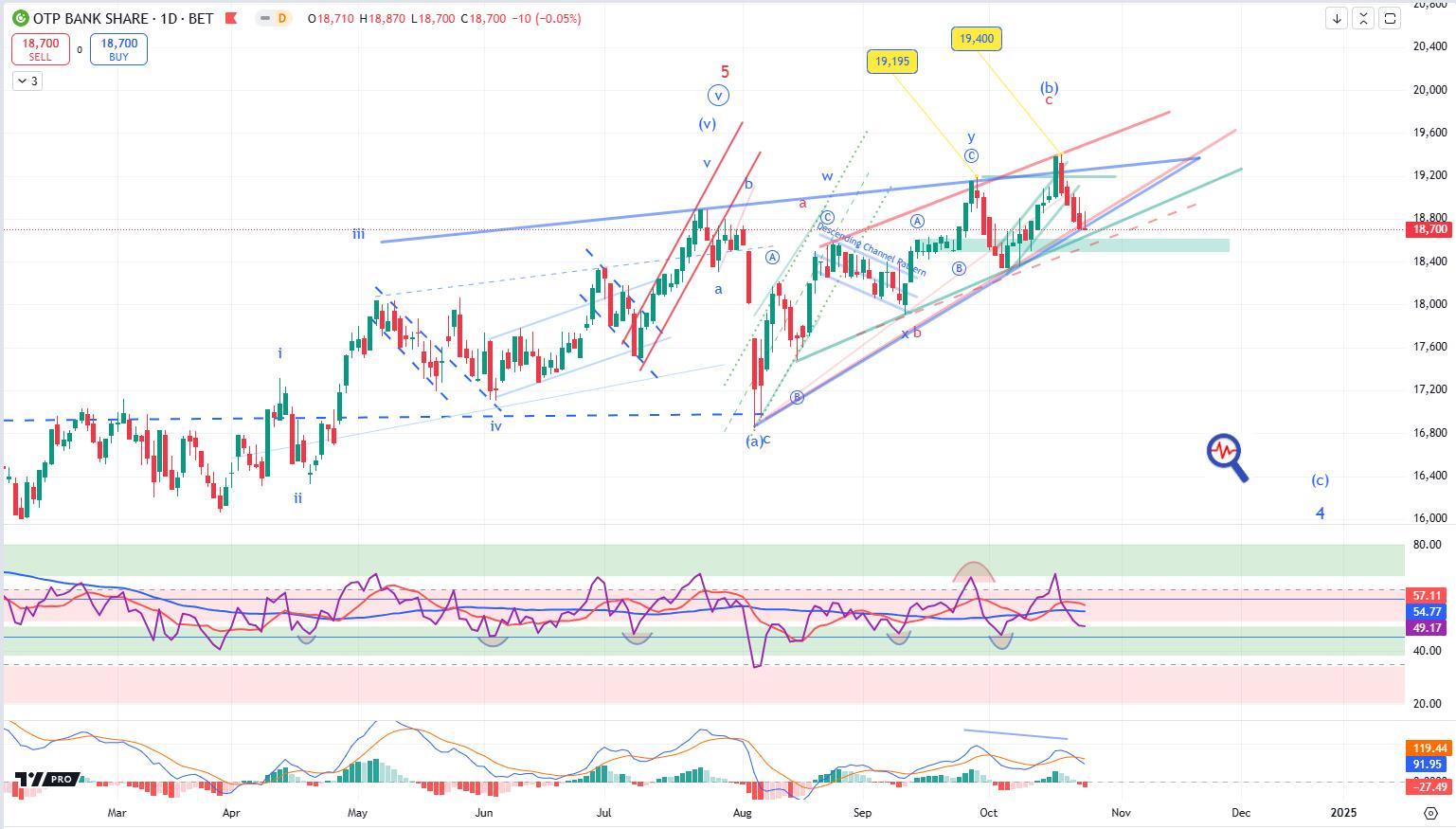Click the 18,700 current price axis label
Screen dimensions: 1456x829
(x=1429, y=229)
